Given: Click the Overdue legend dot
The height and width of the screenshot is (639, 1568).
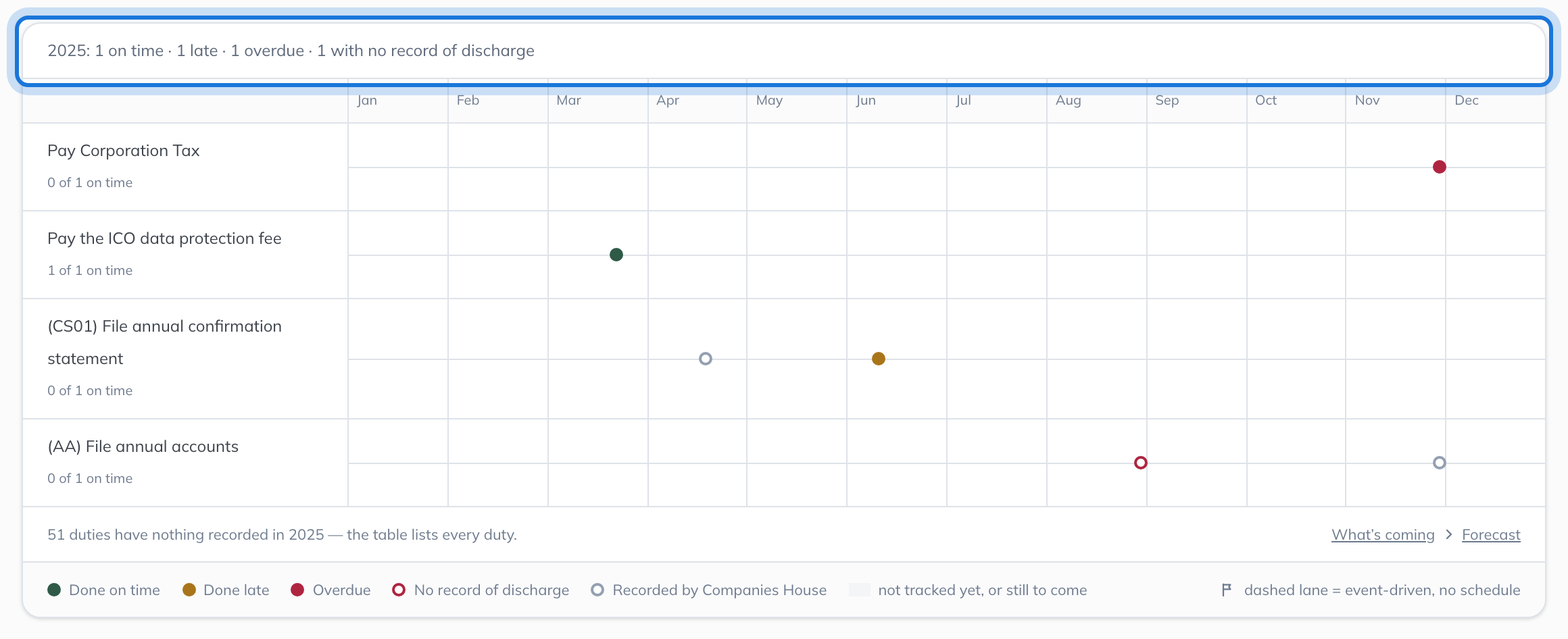Looking at the screenshot, I should (297, 590).
